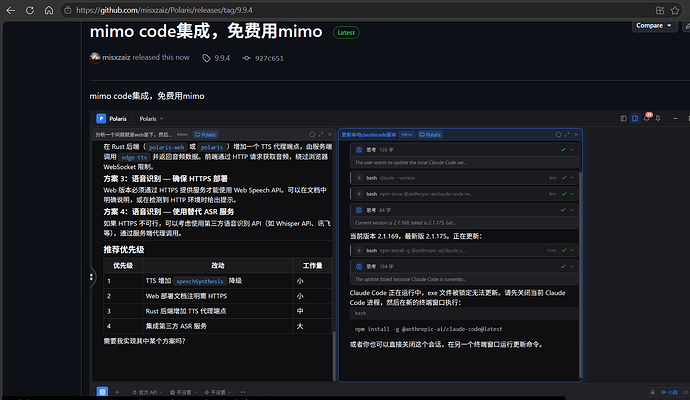
Task: Click the pin icon in Polaris header
Action: 658,118
